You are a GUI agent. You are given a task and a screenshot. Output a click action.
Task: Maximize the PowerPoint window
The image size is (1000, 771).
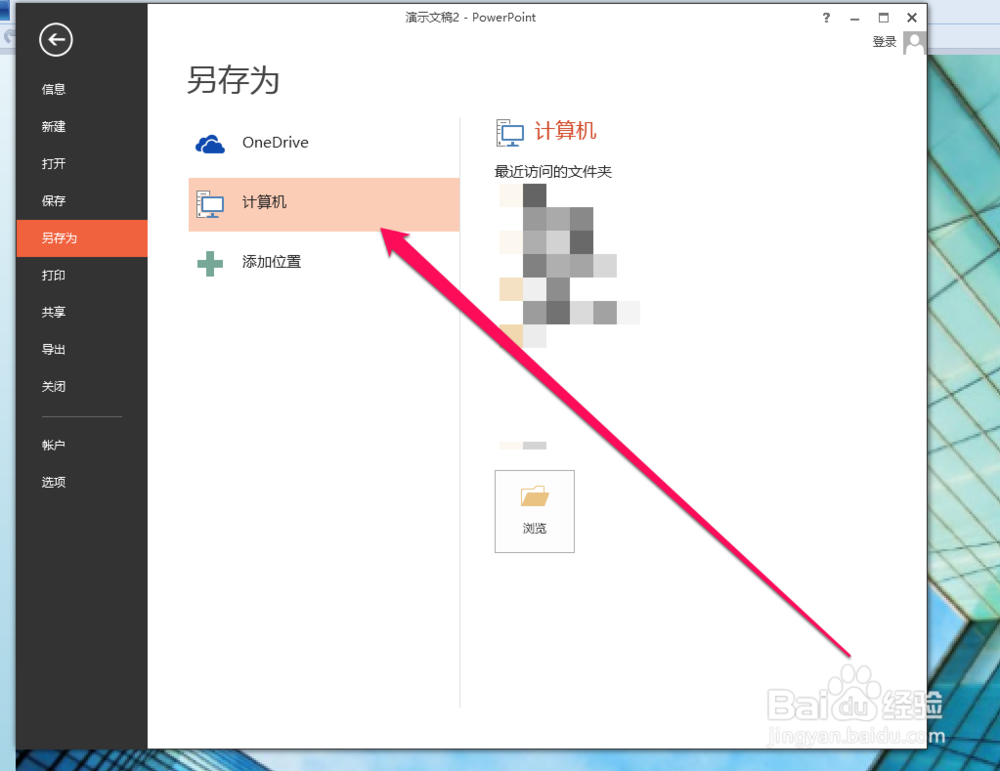pyautogui.click(x=883, y=18)
